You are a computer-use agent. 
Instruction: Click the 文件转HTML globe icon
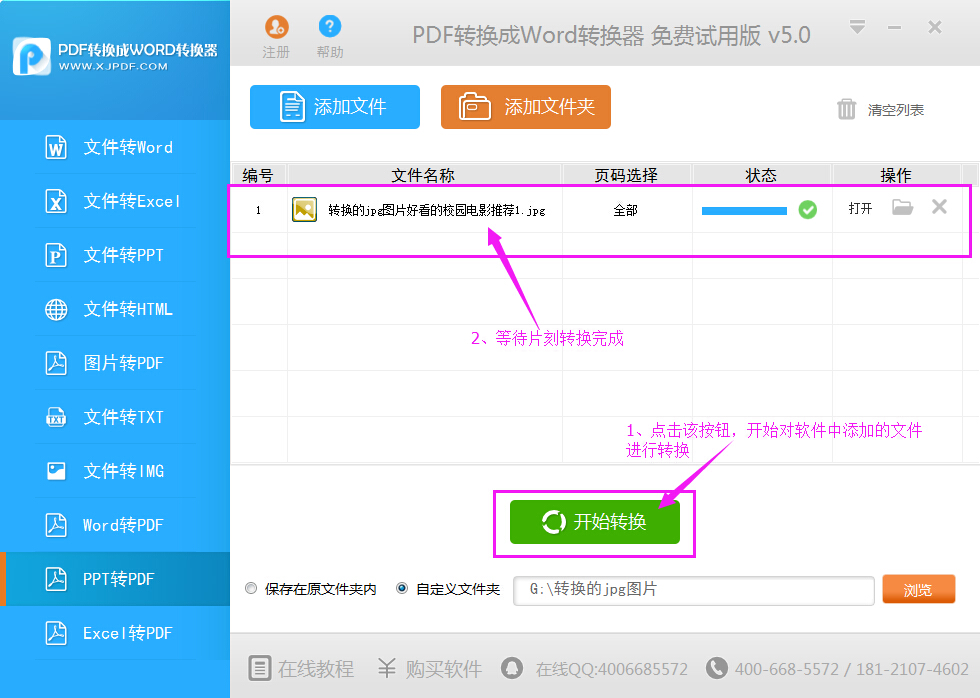(56, 309)
